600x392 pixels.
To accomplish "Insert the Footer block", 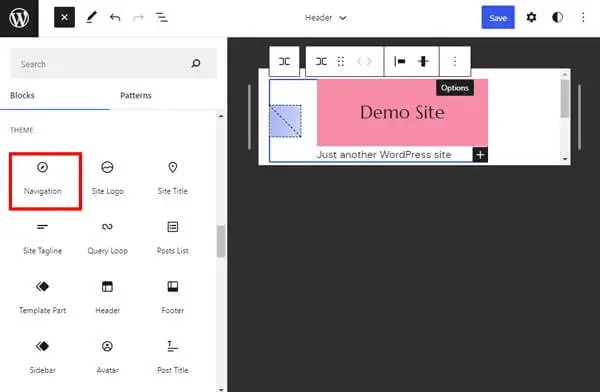I will click(173, 298).
